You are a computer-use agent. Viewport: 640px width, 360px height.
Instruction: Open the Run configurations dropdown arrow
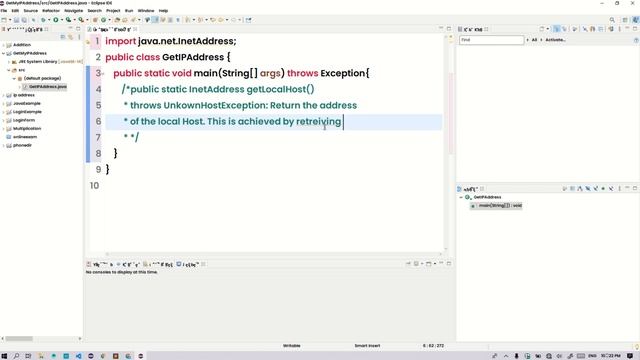(x=61, y=20)
